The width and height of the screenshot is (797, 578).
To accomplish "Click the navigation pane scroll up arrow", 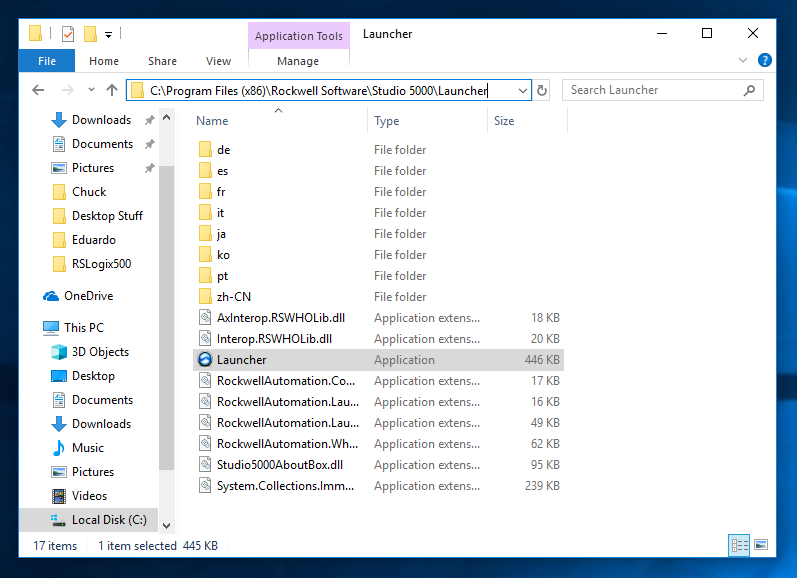I will (166, 117).
